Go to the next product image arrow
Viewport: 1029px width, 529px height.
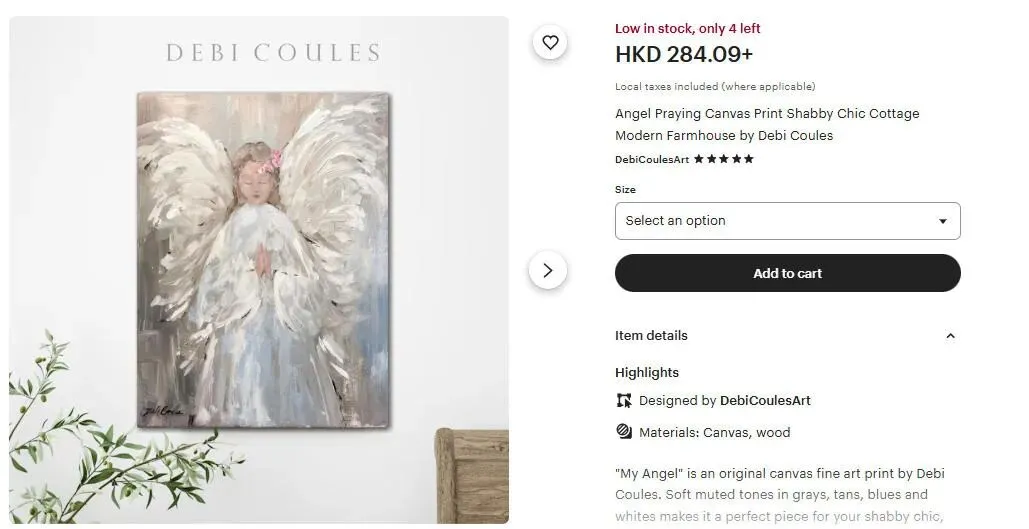tap(547, 270)
